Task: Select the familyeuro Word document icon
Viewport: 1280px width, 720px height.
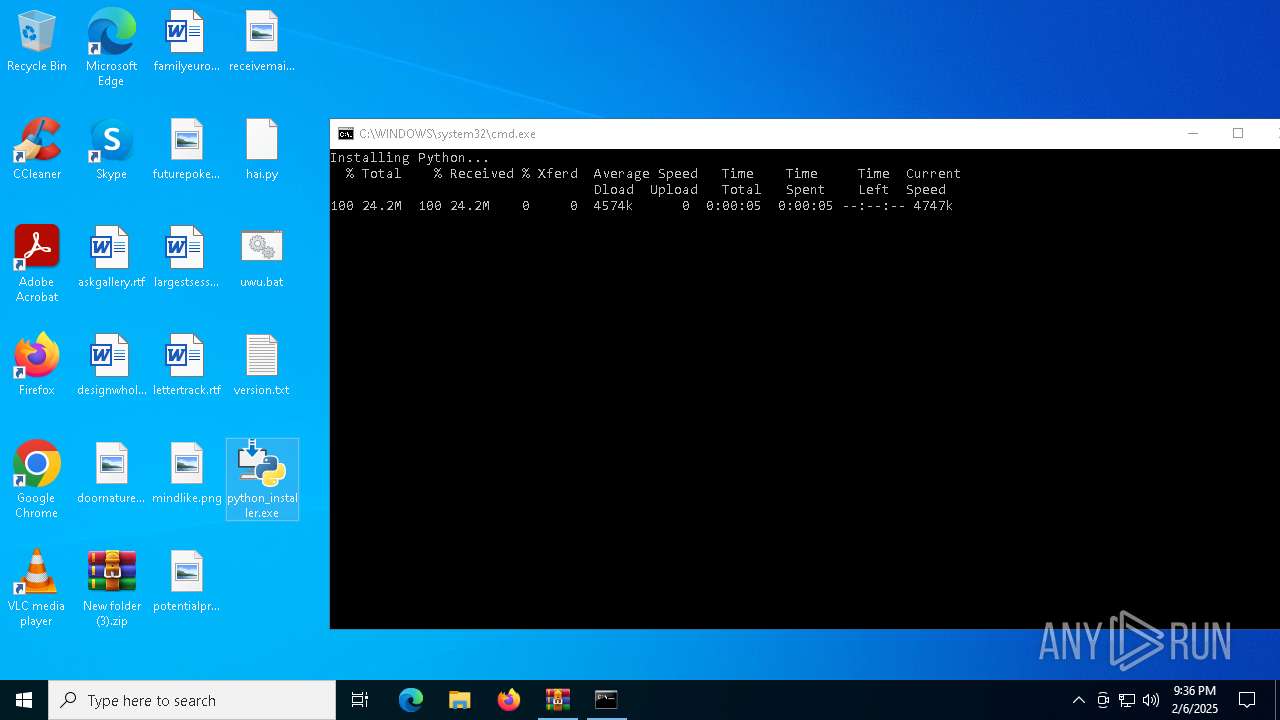Action: click(x=186, y=41)
